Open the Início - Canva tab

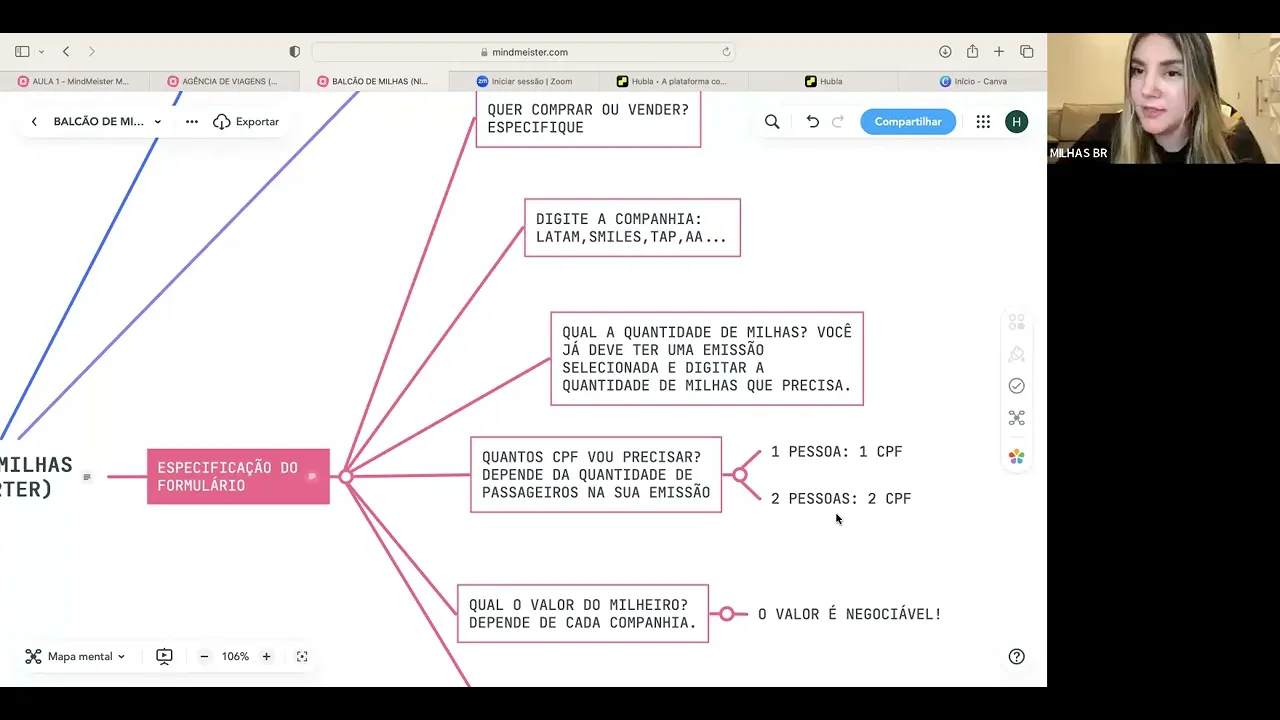(972, 81)
